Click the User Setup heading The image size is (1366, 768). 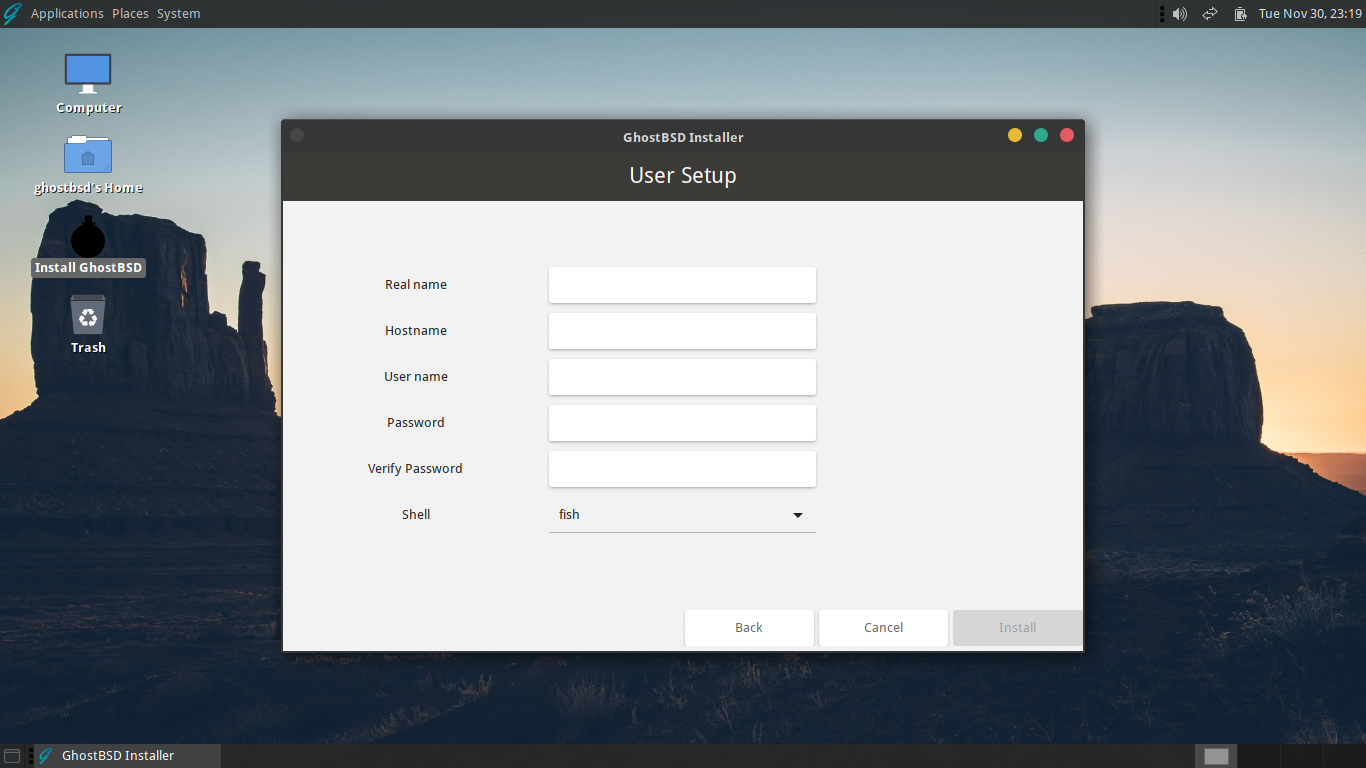(683, 175)
